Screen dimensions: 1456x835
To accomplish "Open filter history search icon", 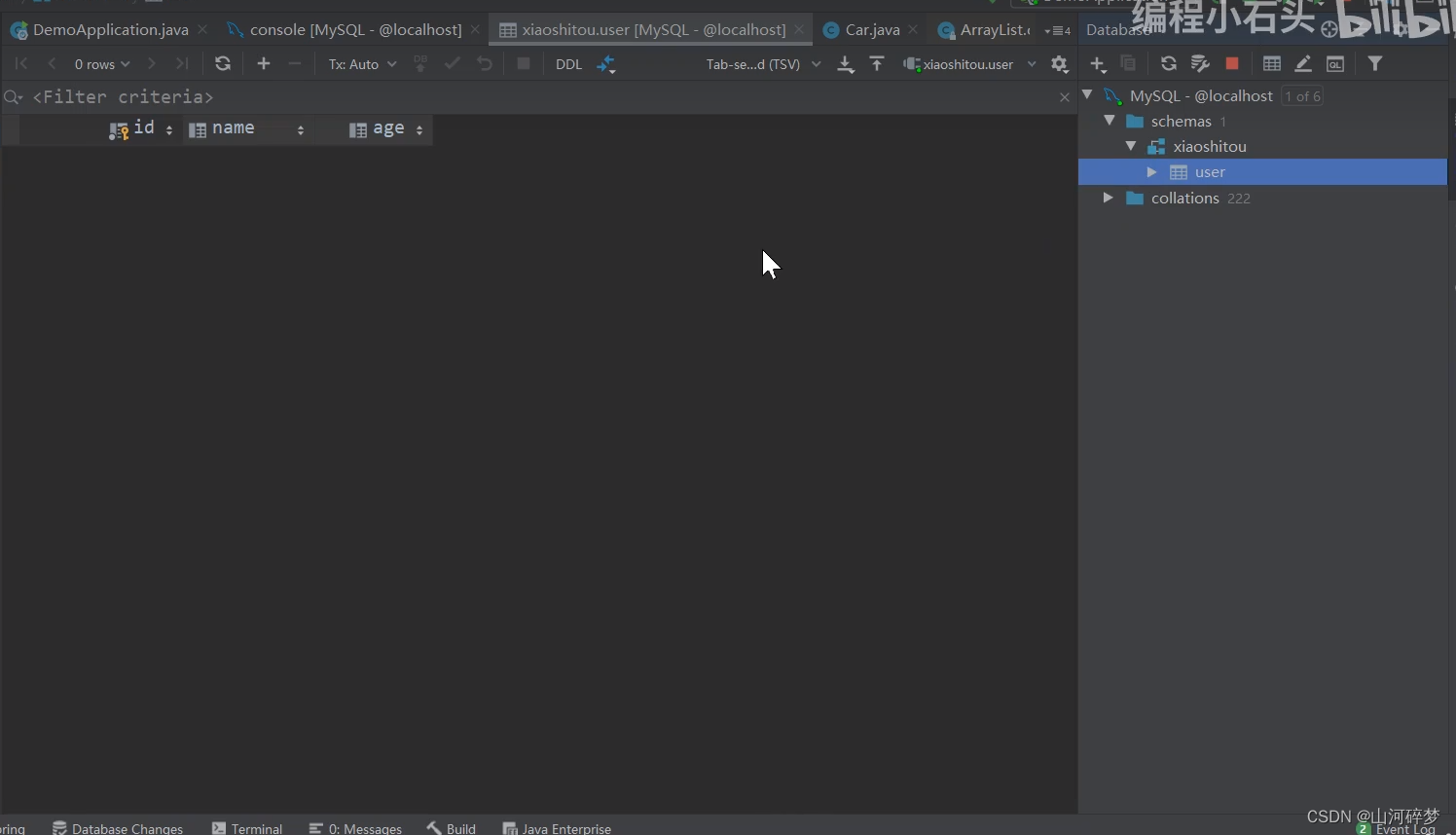I will (14, 97).
